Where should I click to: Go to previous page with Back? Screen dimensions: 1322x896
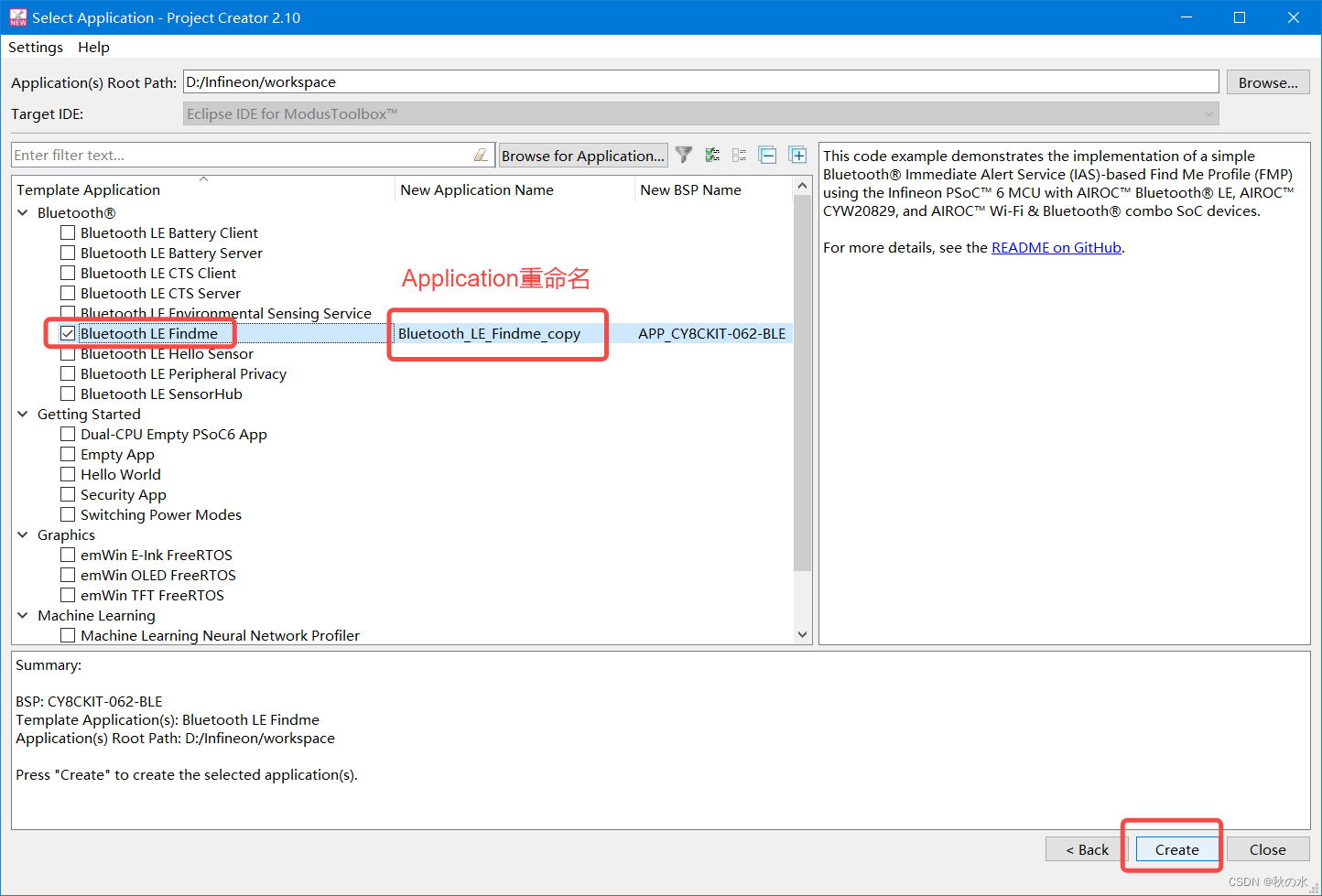tap(1087, 849)
